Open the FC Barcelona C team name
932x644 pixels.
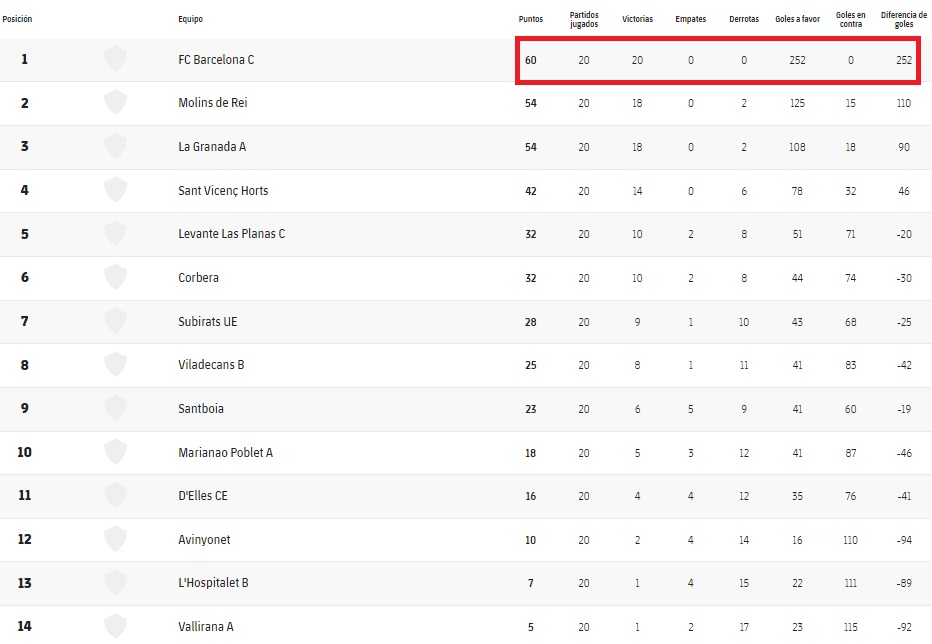pyautogui.click(x=216, y=60)
